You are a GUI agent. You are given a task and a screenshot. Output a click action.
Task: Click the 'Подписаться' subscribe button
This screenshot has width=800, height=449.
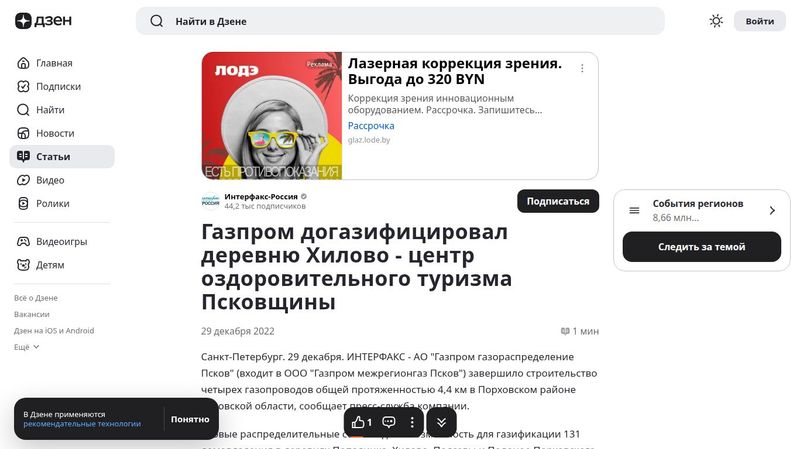tap(558, 201)
